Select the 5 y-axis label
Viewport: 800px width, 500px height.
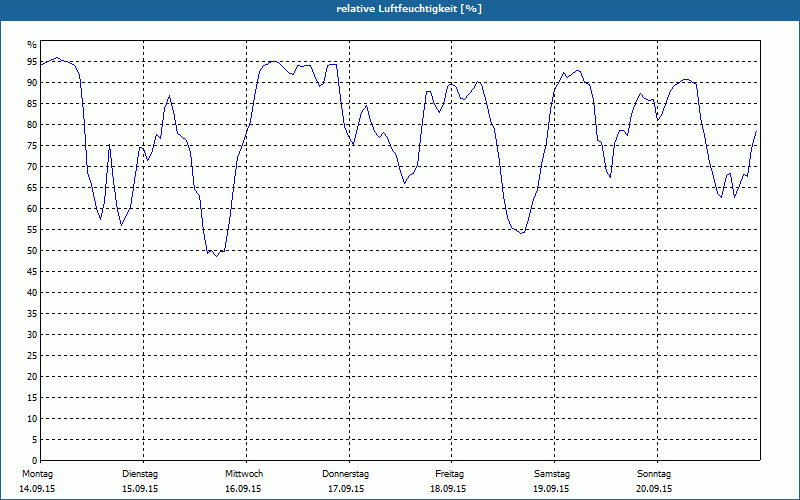(x=34, y=440)
